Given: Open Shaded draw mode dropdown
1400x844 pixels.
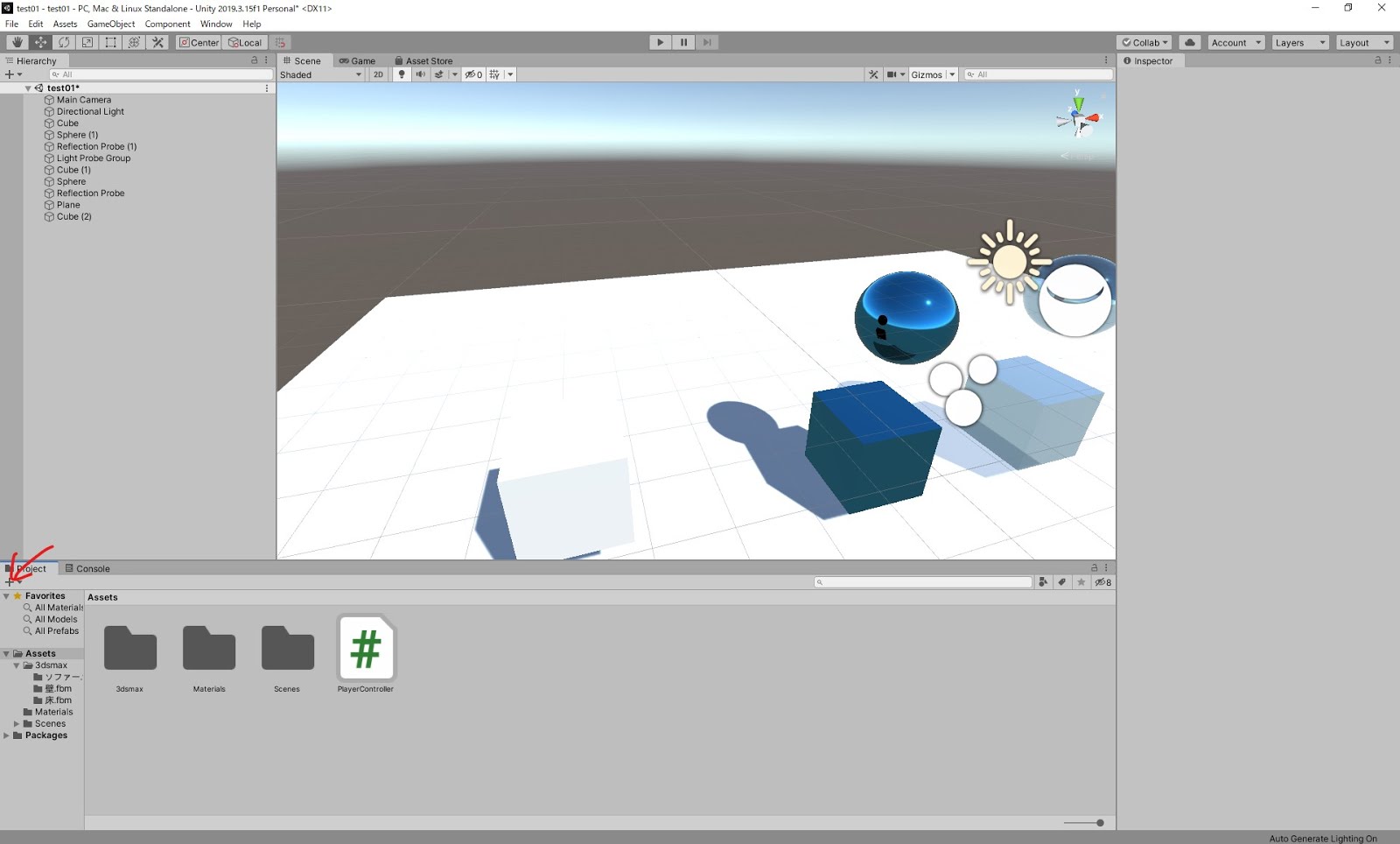Looking at the screenshot, I should [320, 74].
